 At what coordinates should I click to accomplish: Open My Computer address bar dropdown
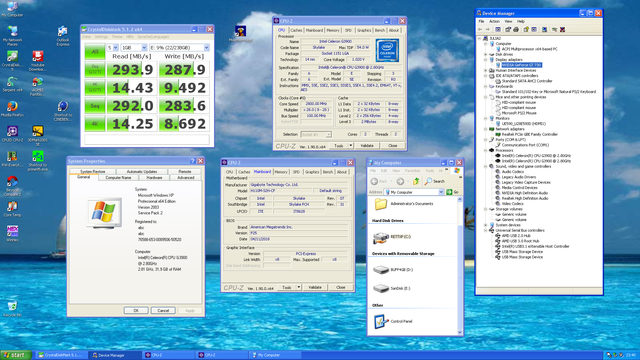pyautogui.click(x=441, y=192)
